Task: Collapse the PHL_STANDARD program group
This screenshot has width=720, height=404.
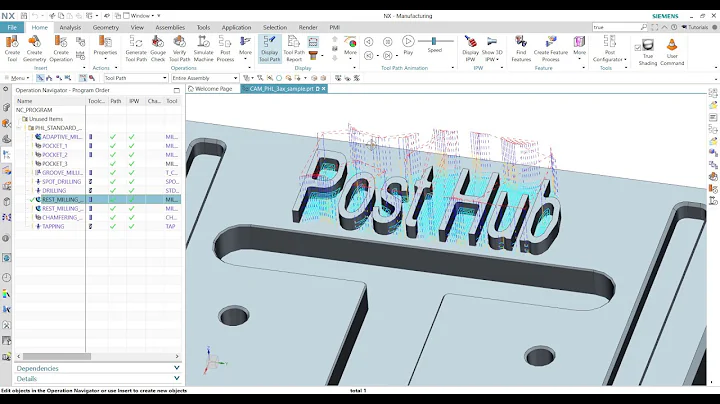Action: click(x=19, y=128)
